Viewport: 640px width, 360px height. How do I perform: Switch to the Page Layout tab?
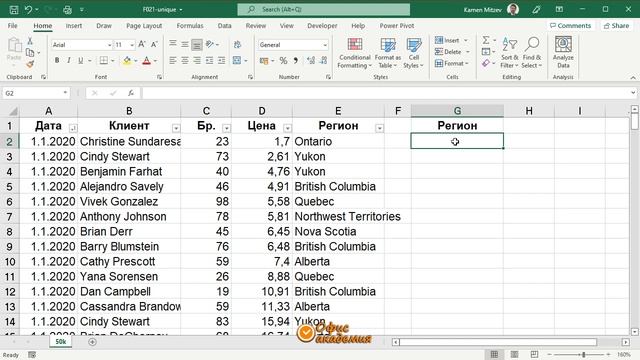(144, 25)
